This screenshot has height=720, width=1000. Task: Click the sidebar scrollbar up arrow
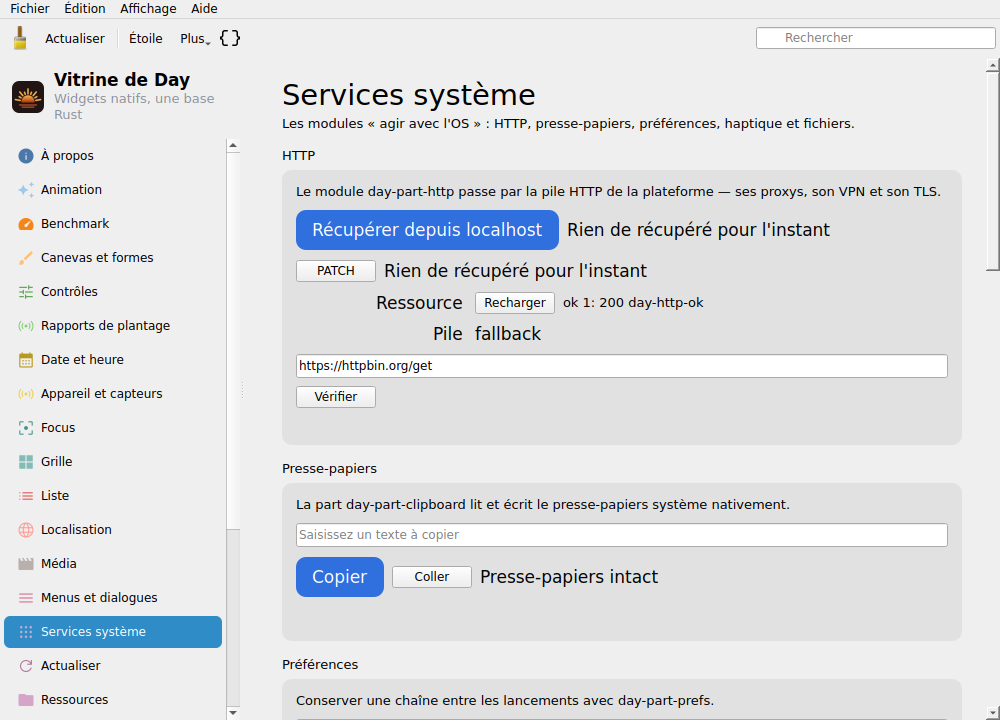click(x=233, y=146)
